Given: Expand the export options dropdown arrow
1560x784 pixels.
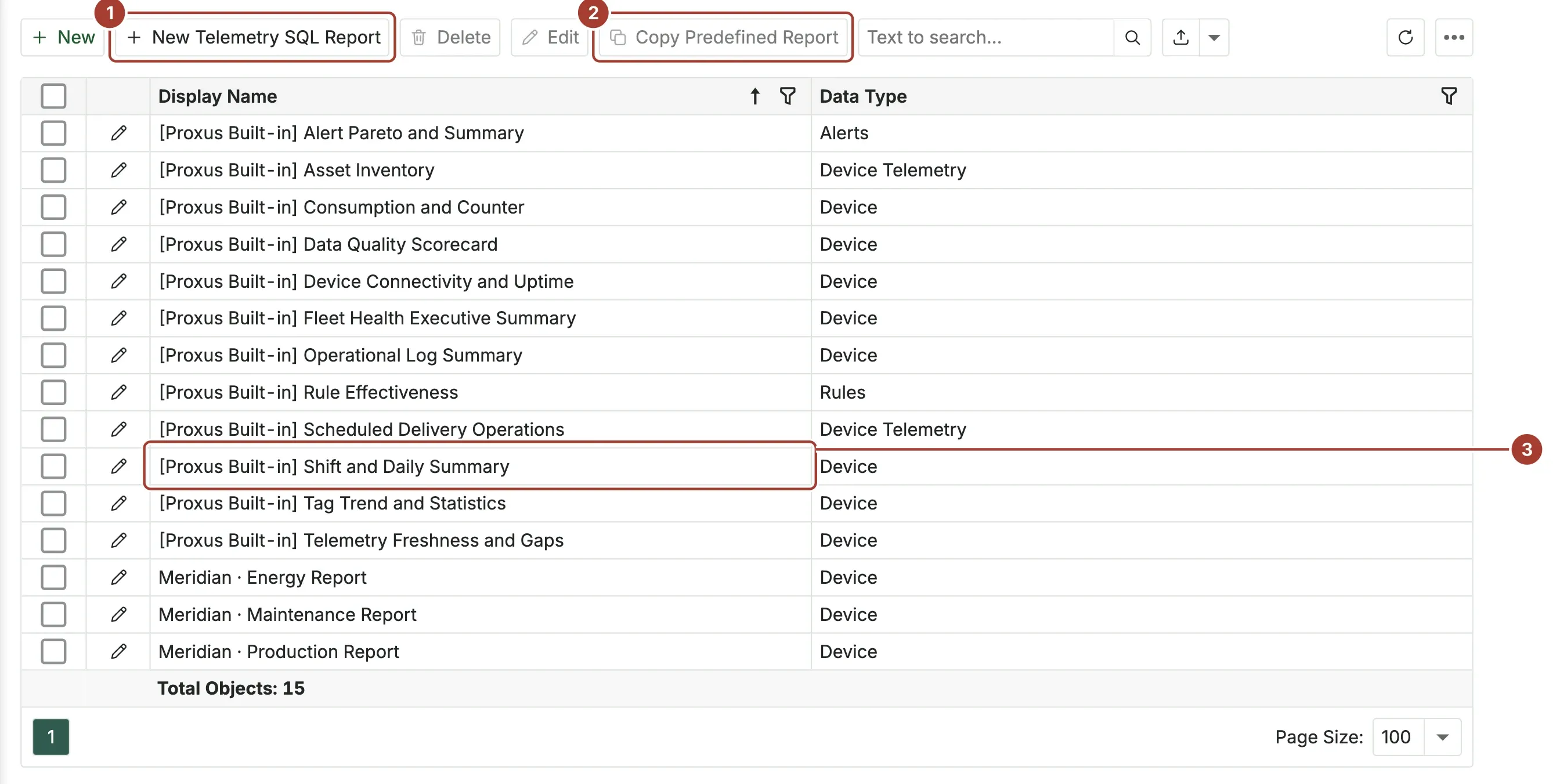Looking at the screenshot, I should (x=1214, y=38).
